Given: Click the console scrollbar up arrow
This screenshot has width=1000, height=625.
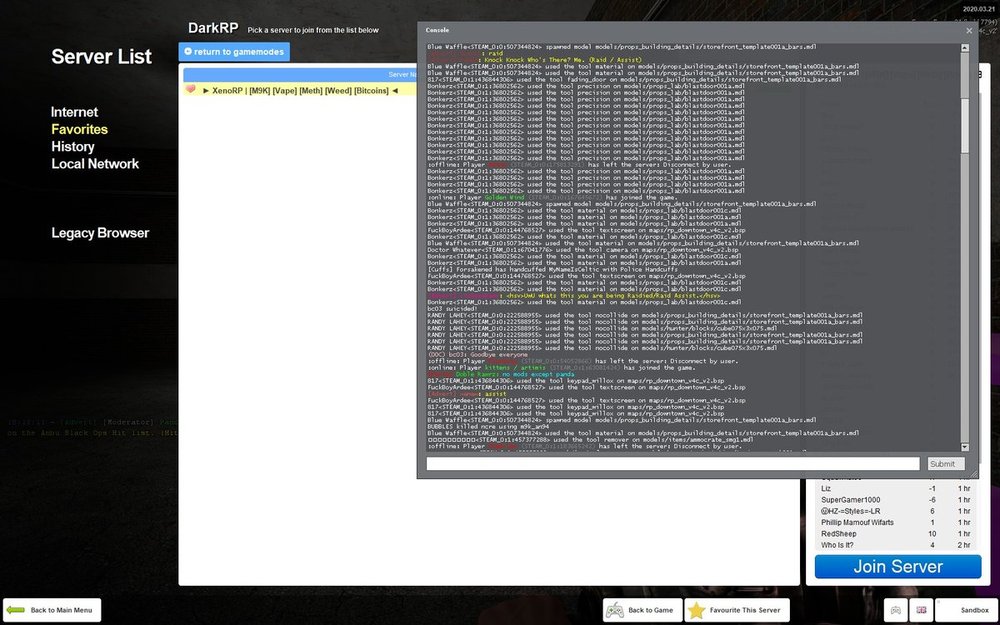Looking at the screenshot, I should pyautogui.click(x=965, y=46).
